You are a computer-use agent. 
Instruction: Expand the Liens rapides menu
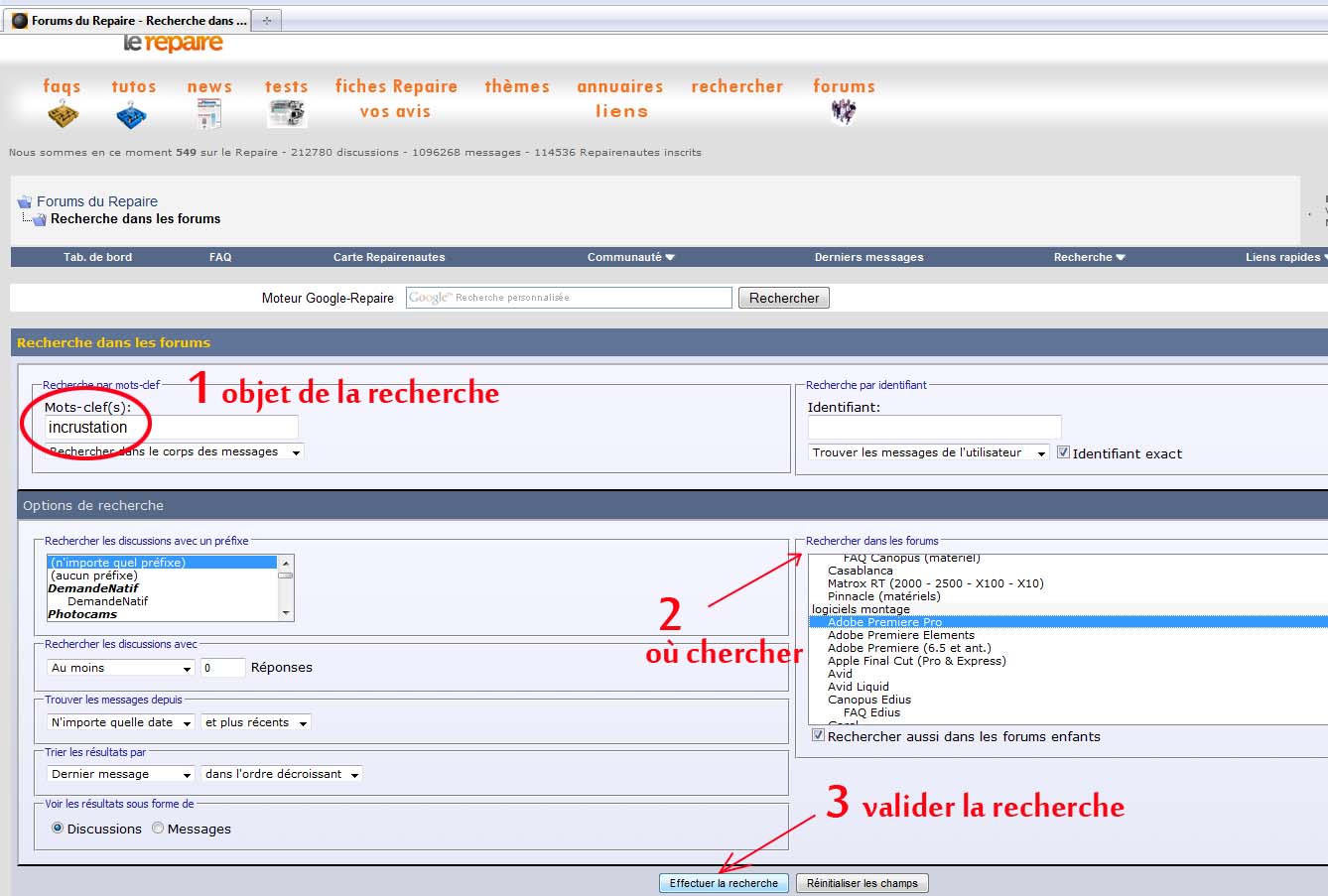1286,257
